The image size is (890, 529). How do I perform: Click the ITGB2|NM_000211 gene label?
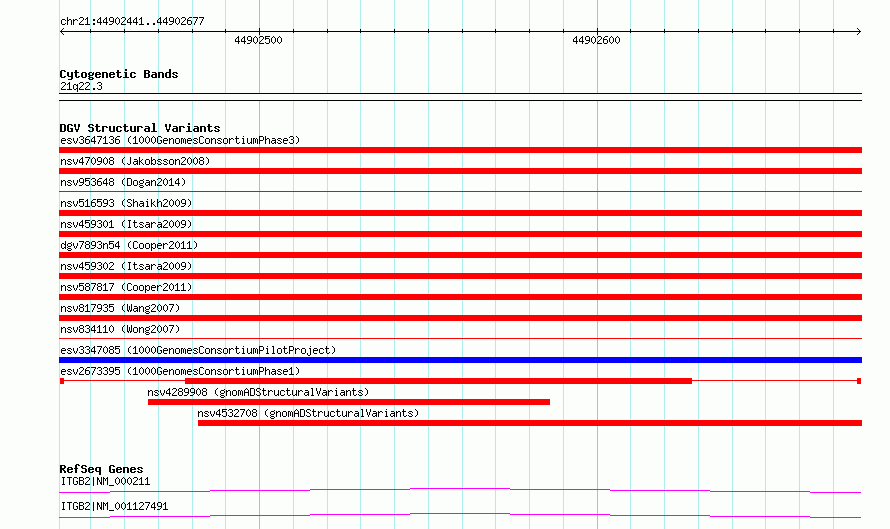(105, 481)
